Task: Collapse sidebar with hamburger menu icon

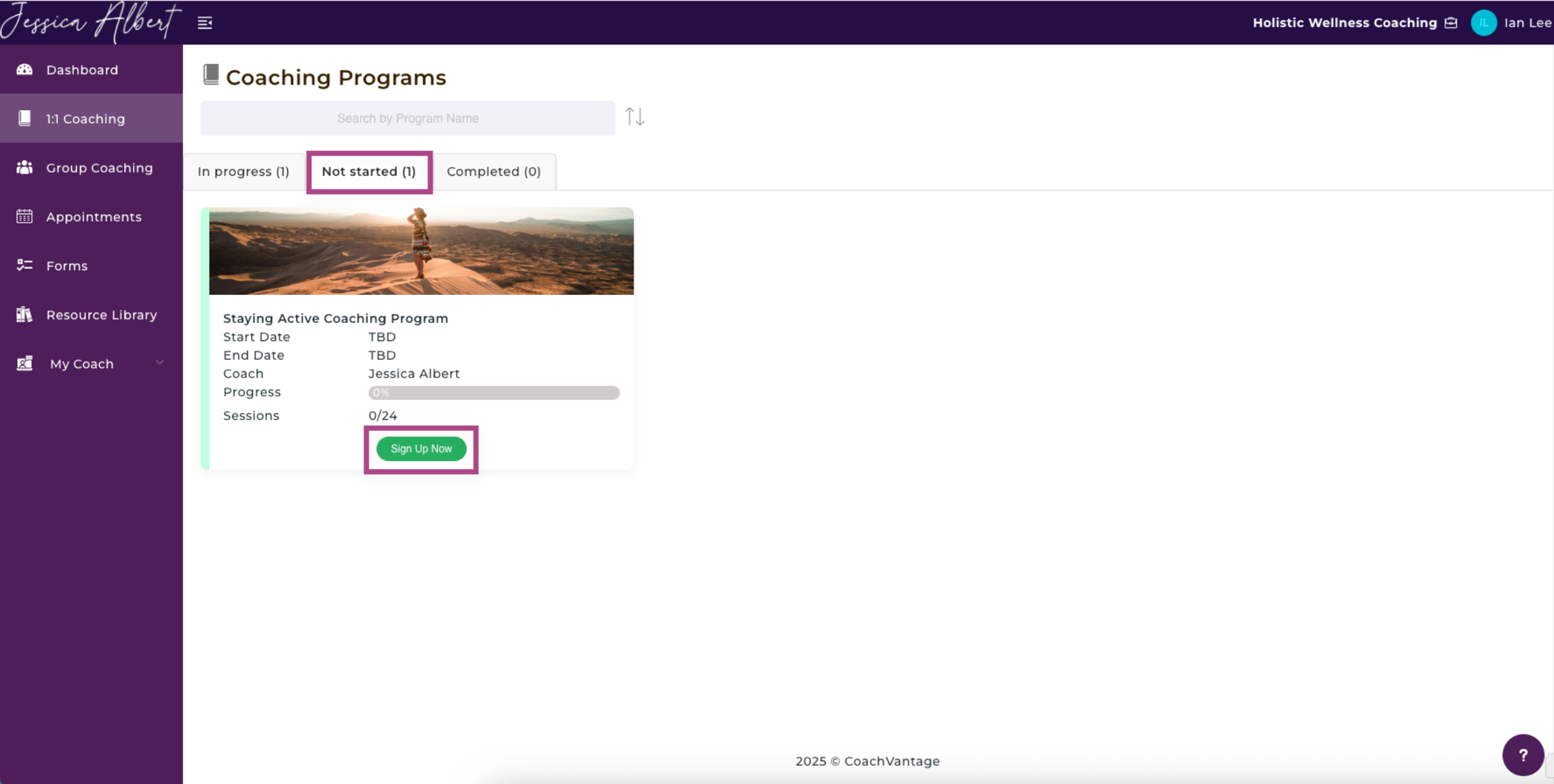Action: 205,23
